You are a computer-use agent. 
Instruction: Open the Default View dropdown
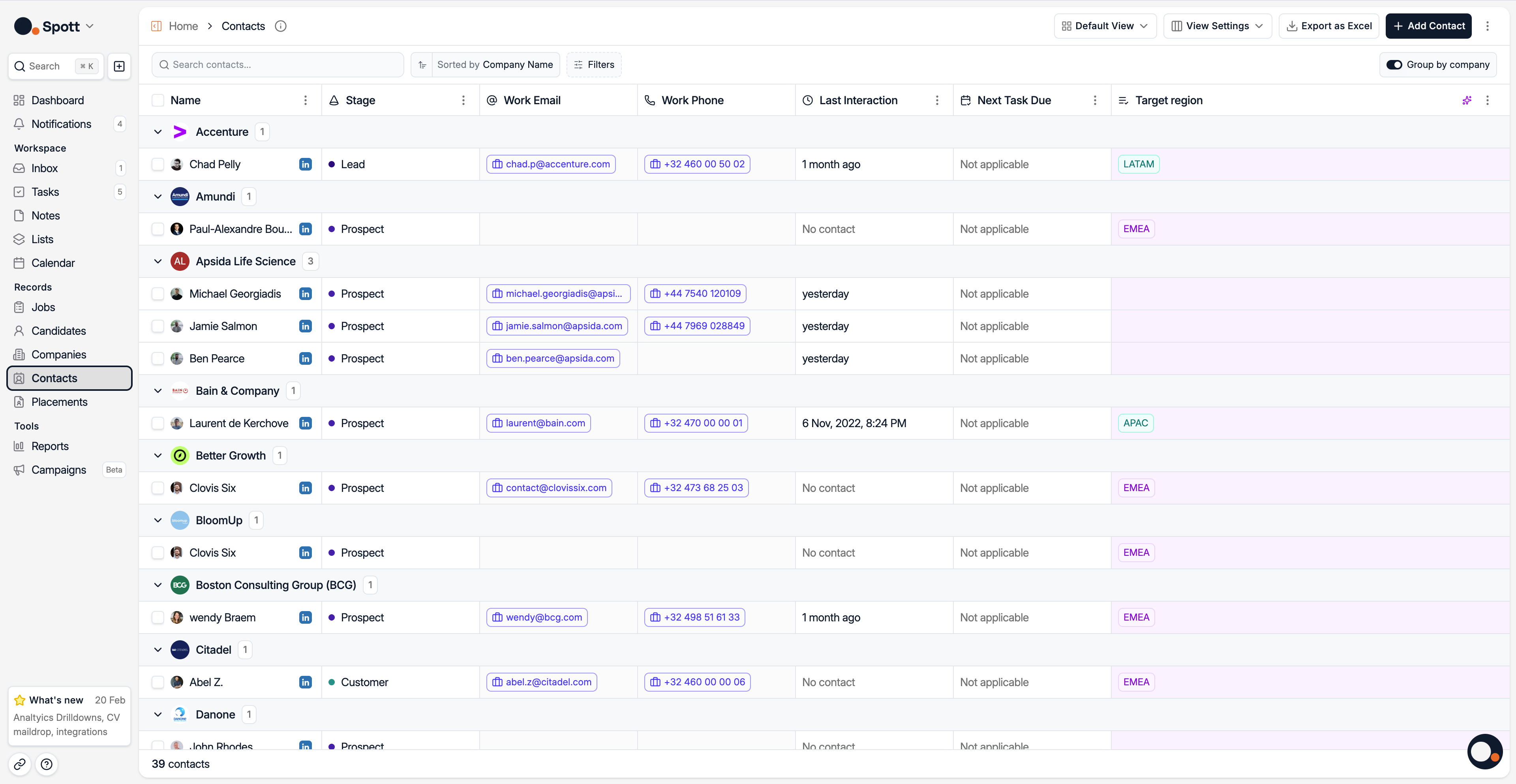pyautogui.click(x=1105, y=26)
